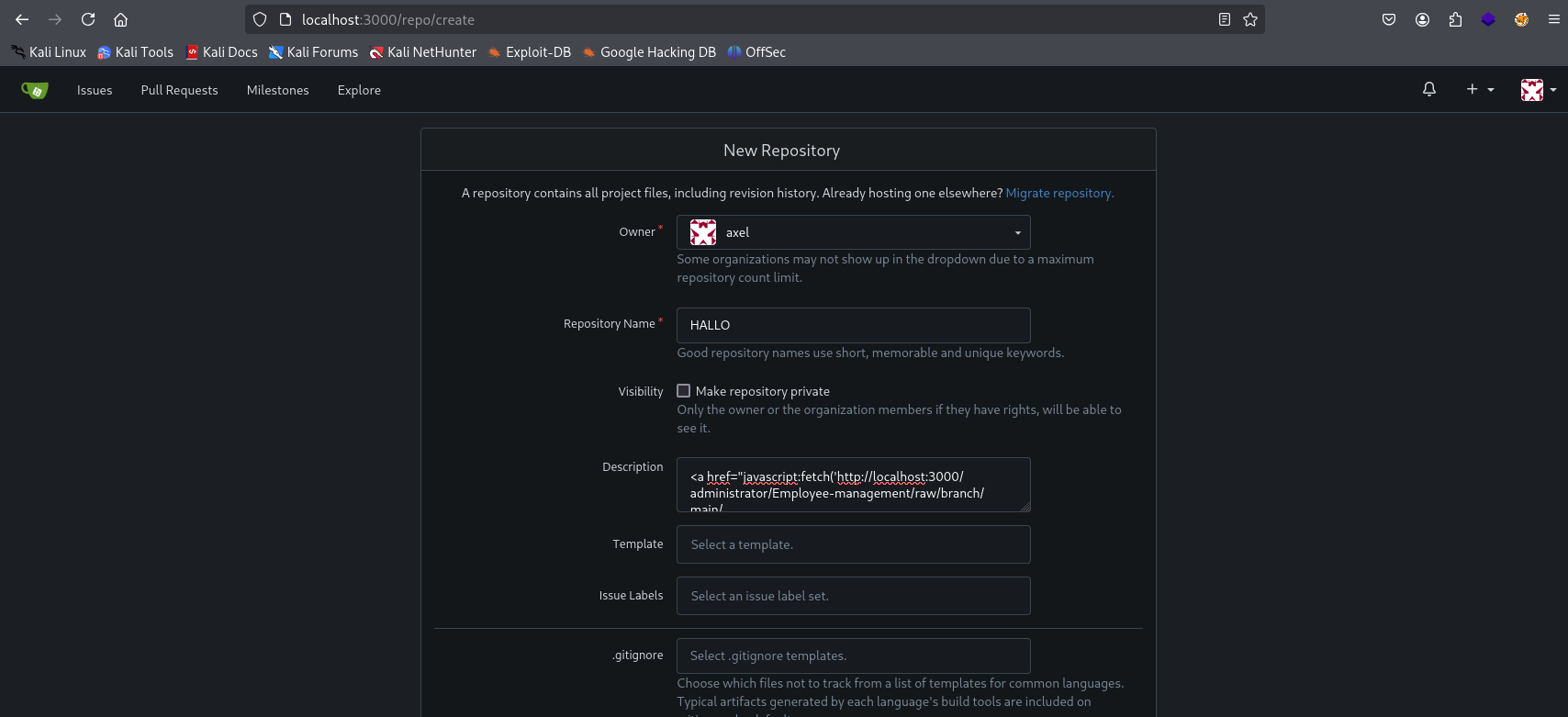Open the OffSec bookmark
The width and height of the screenshot is (1568, 717).
tap(756, 52)
